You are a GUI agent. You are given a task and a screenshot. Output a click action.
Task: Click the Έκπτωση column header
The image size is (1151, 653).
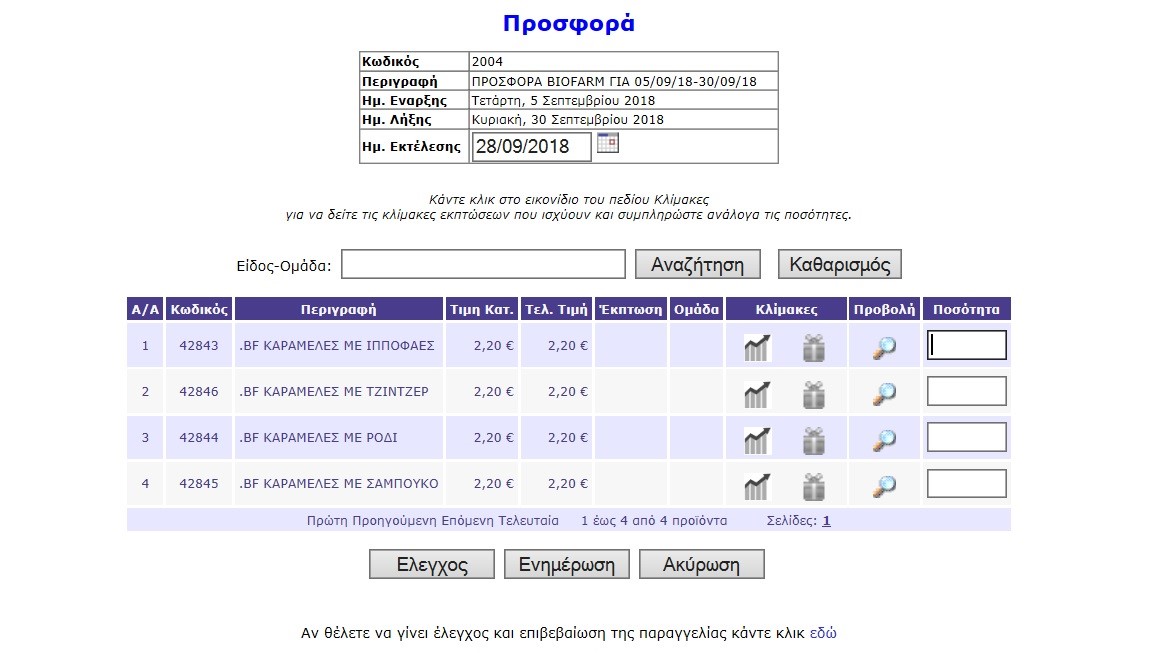pyautogui.click(x=631, y=309)
